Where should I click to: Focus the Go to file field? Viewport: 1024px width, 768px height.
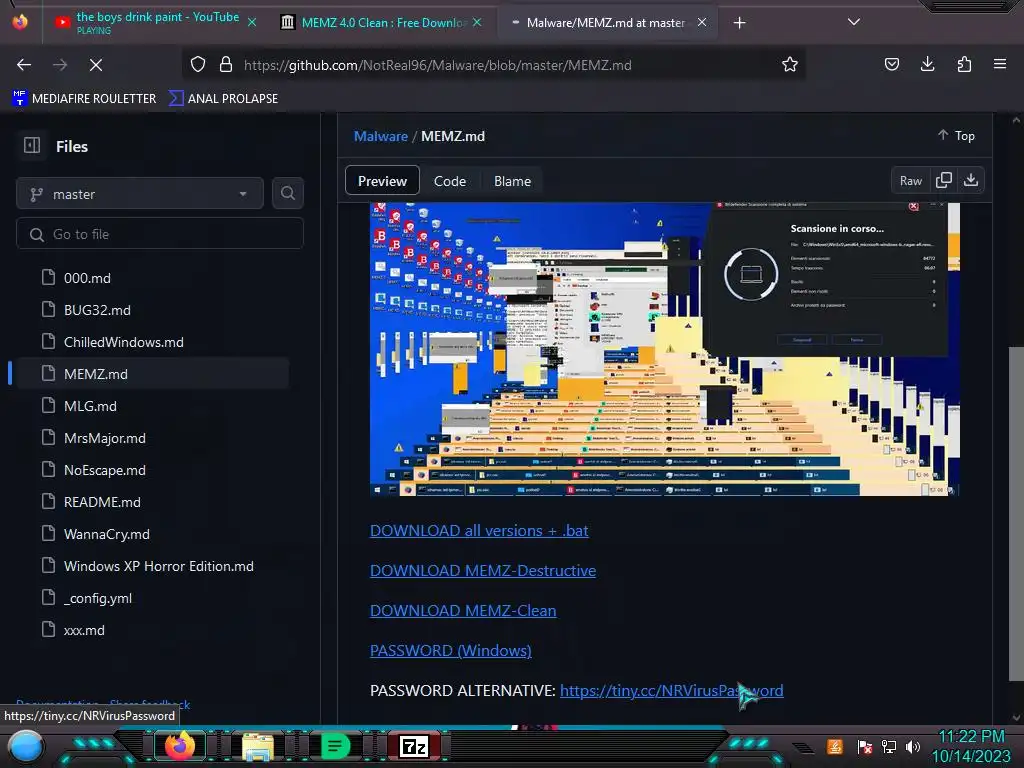coord(160,234)
